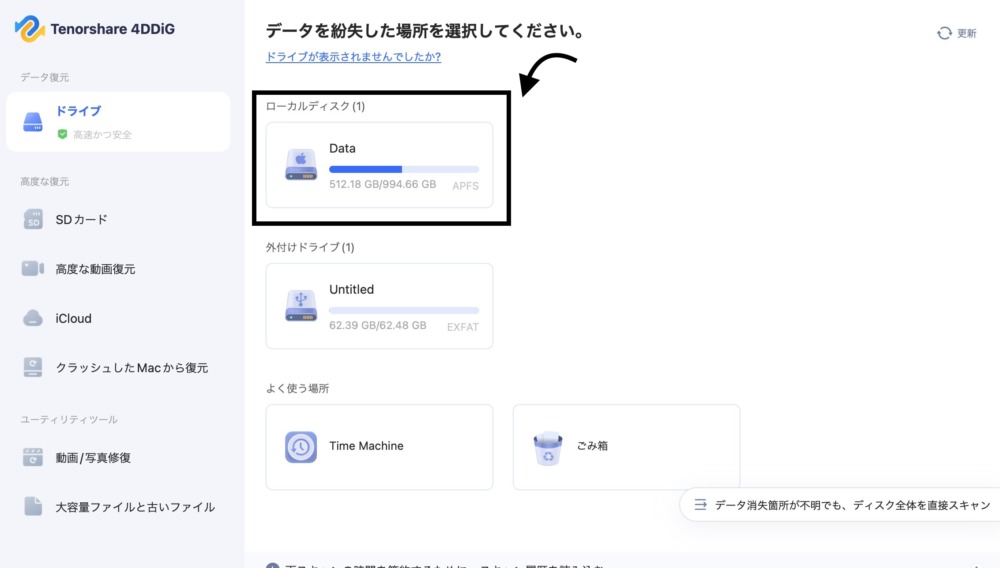Click the 更新 refresh button
The height and width of the screenshot is (568, 1000).
point(957,33)
